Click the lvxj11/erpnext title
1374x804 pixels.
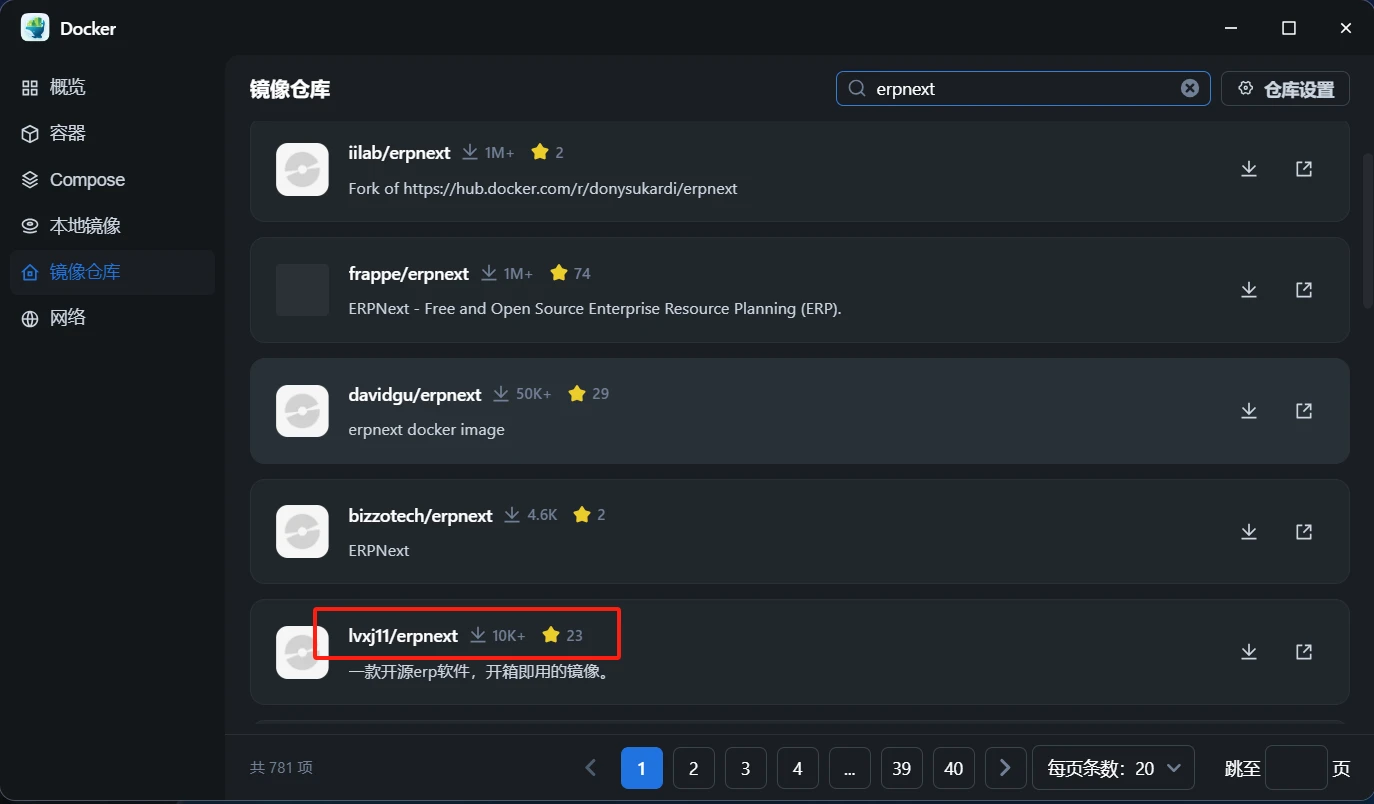tap(403, 636)
